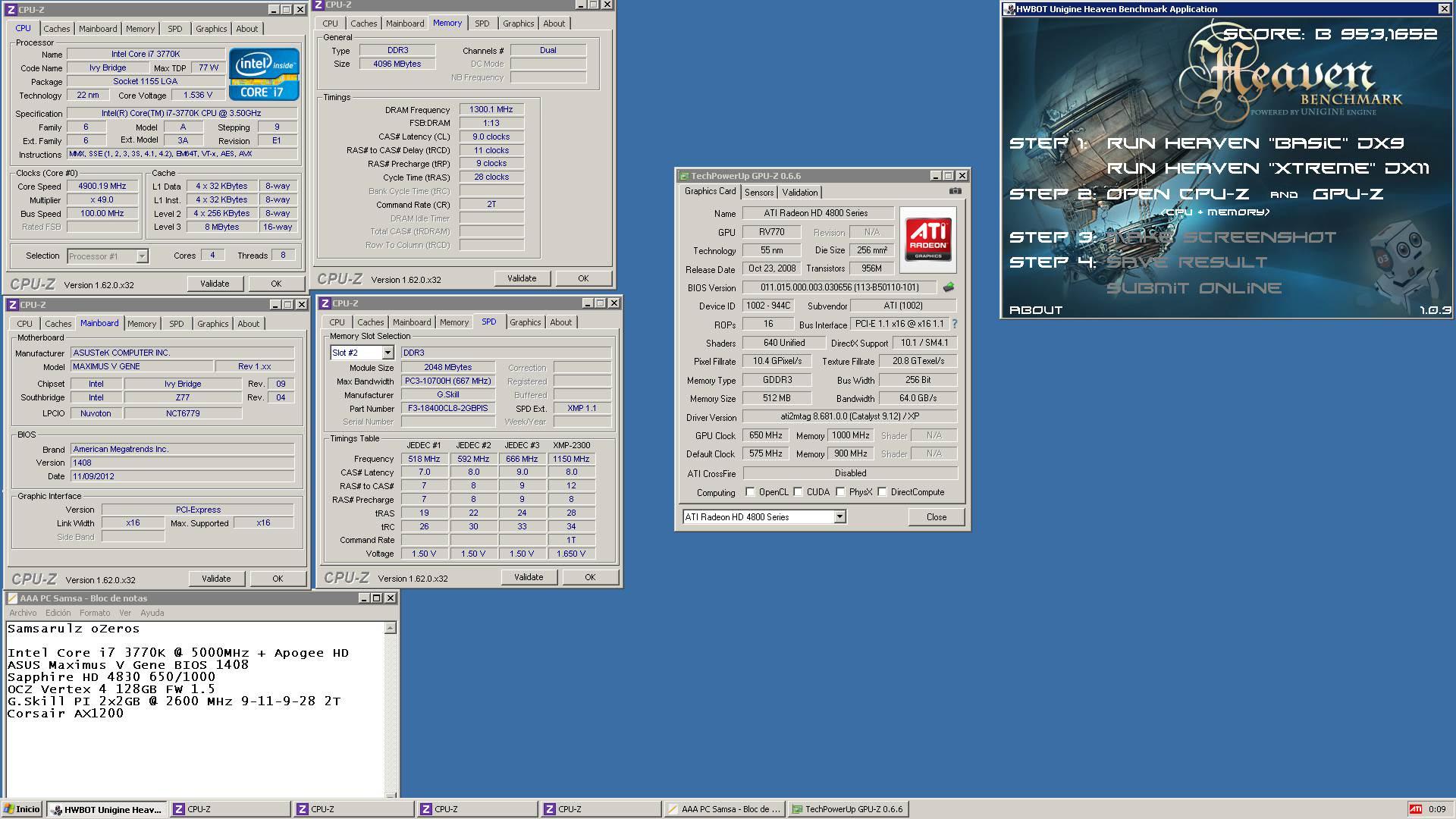Open the Slot #2 memory slot dropdown

click(x=388, y=353)
